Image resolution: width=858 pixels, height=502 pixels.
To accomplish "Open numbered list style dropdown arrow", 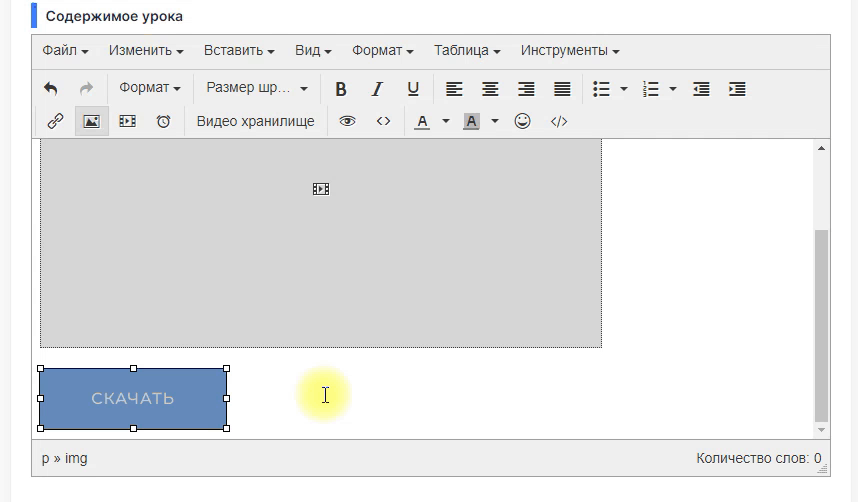I will (673, 89).
